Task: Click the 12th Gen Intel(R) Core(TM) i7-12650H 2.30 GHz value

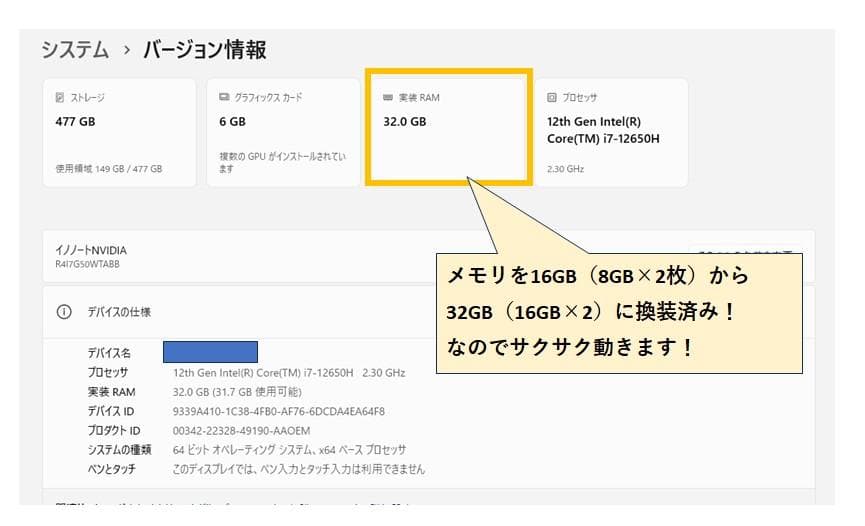Action: [289, 373]
